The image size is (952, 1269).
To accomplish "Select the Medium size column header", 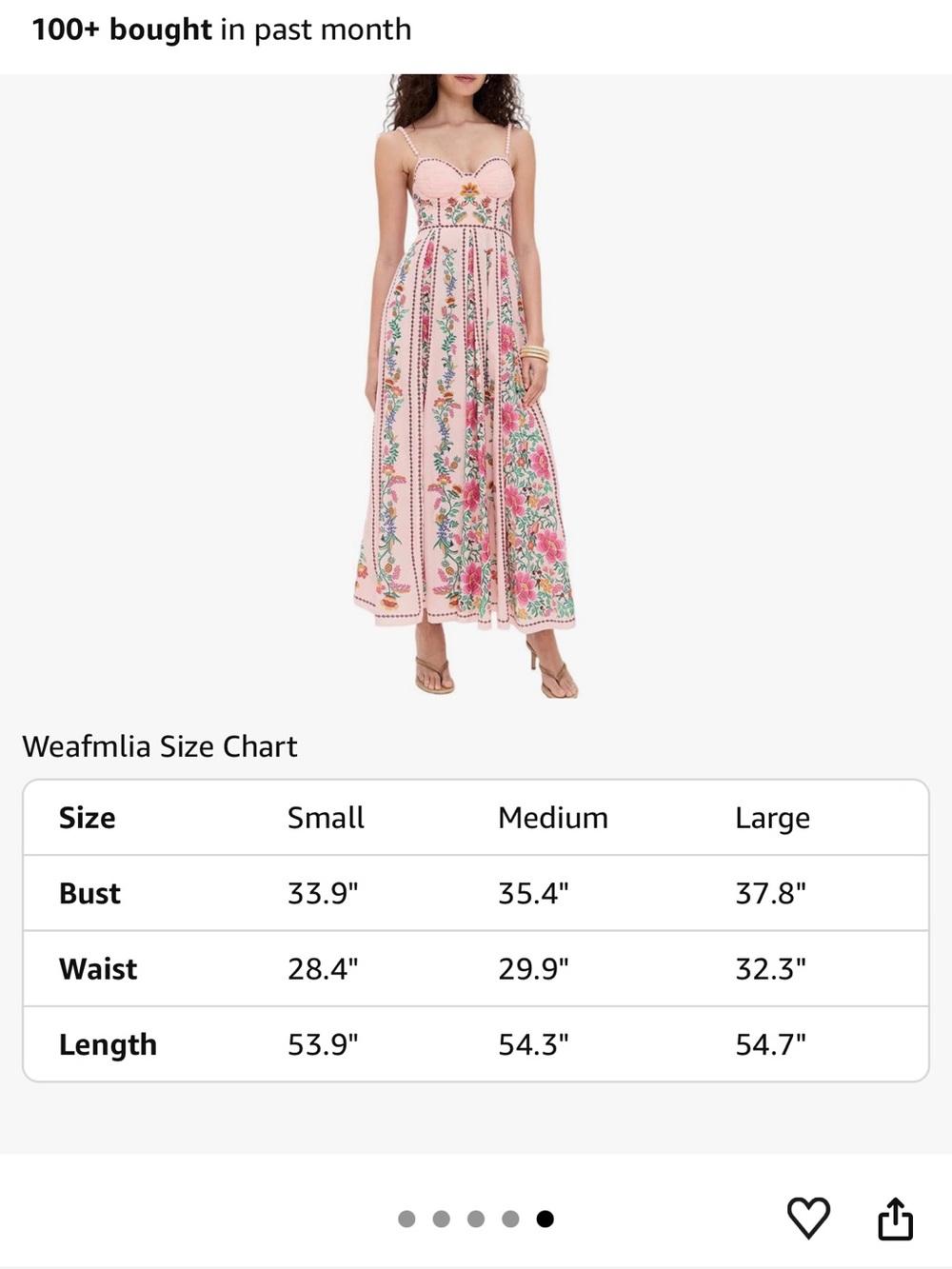I will [x=553, y=818].
